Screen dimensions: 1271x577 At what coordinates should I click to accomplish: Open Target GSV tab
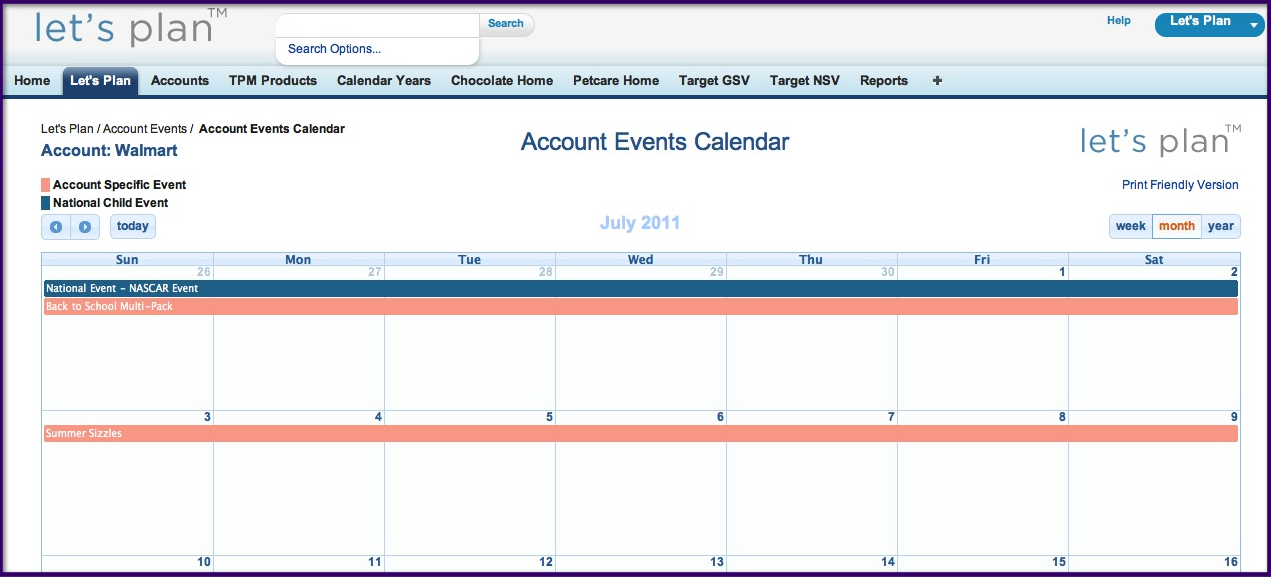[x=714, y=81]
